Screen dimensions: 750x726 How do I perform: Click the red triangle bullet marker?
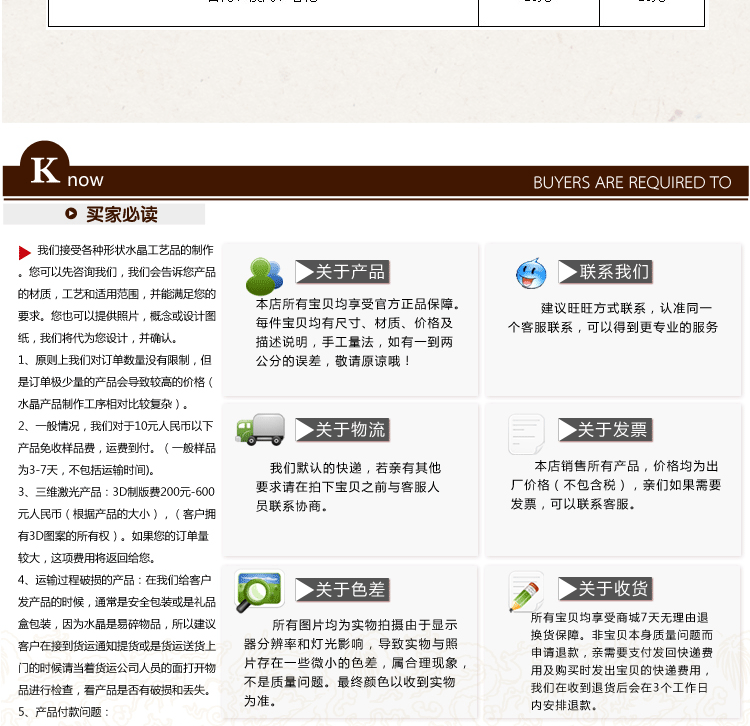pyautogui.click(x=24, y=253)
